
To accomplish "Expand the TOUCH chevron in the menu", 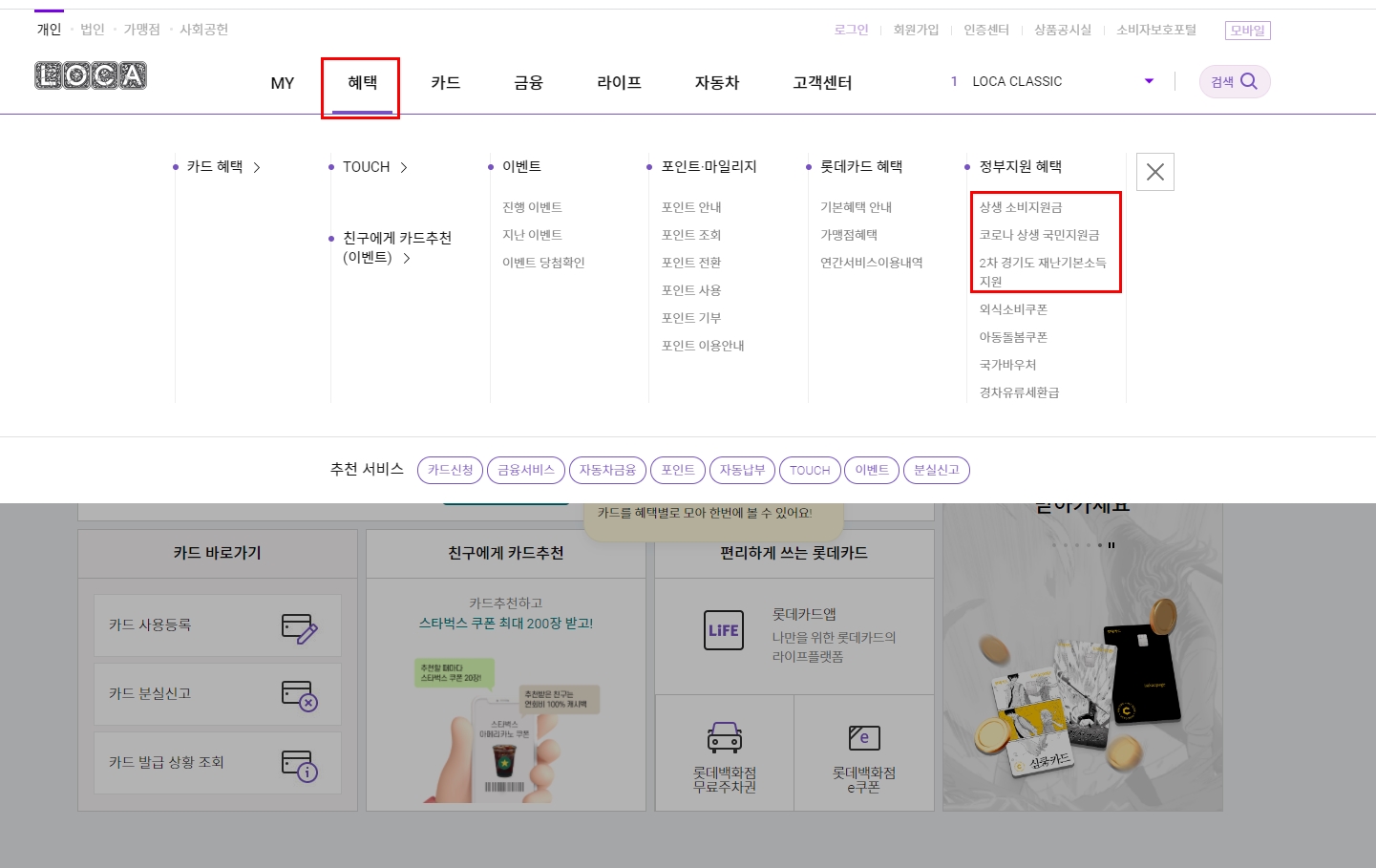I will 404,167.
